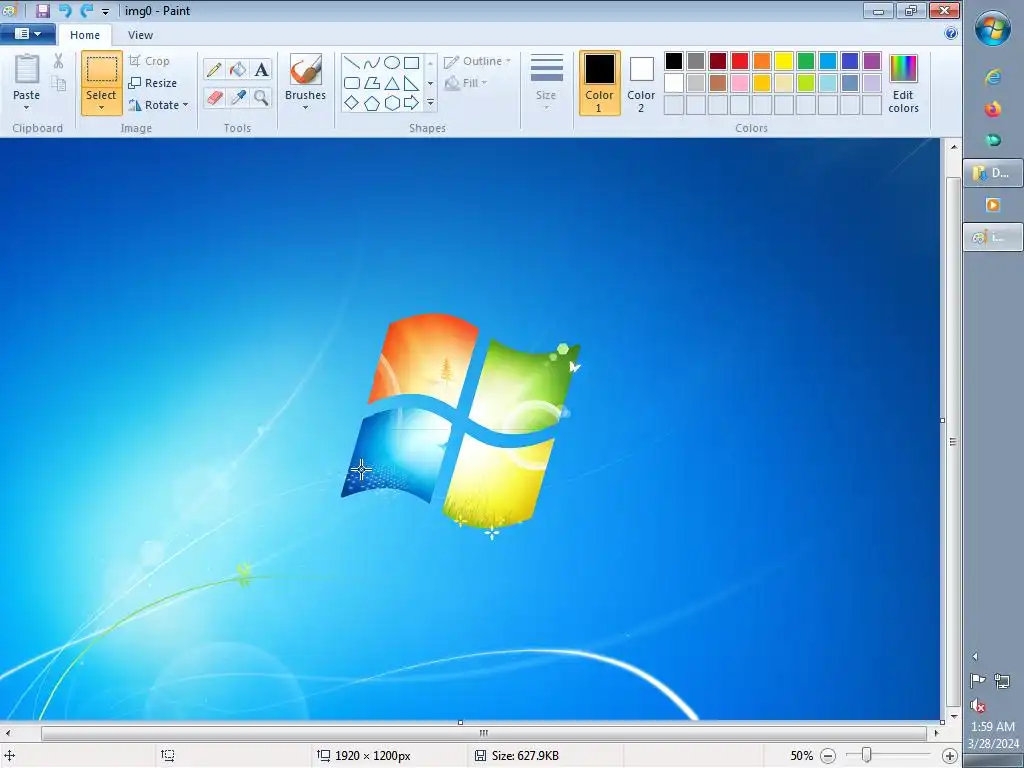Click the Save icon in the title bar
This screenshot has height=768, width=1024.
pyautogui.click(x=42, y=10)
